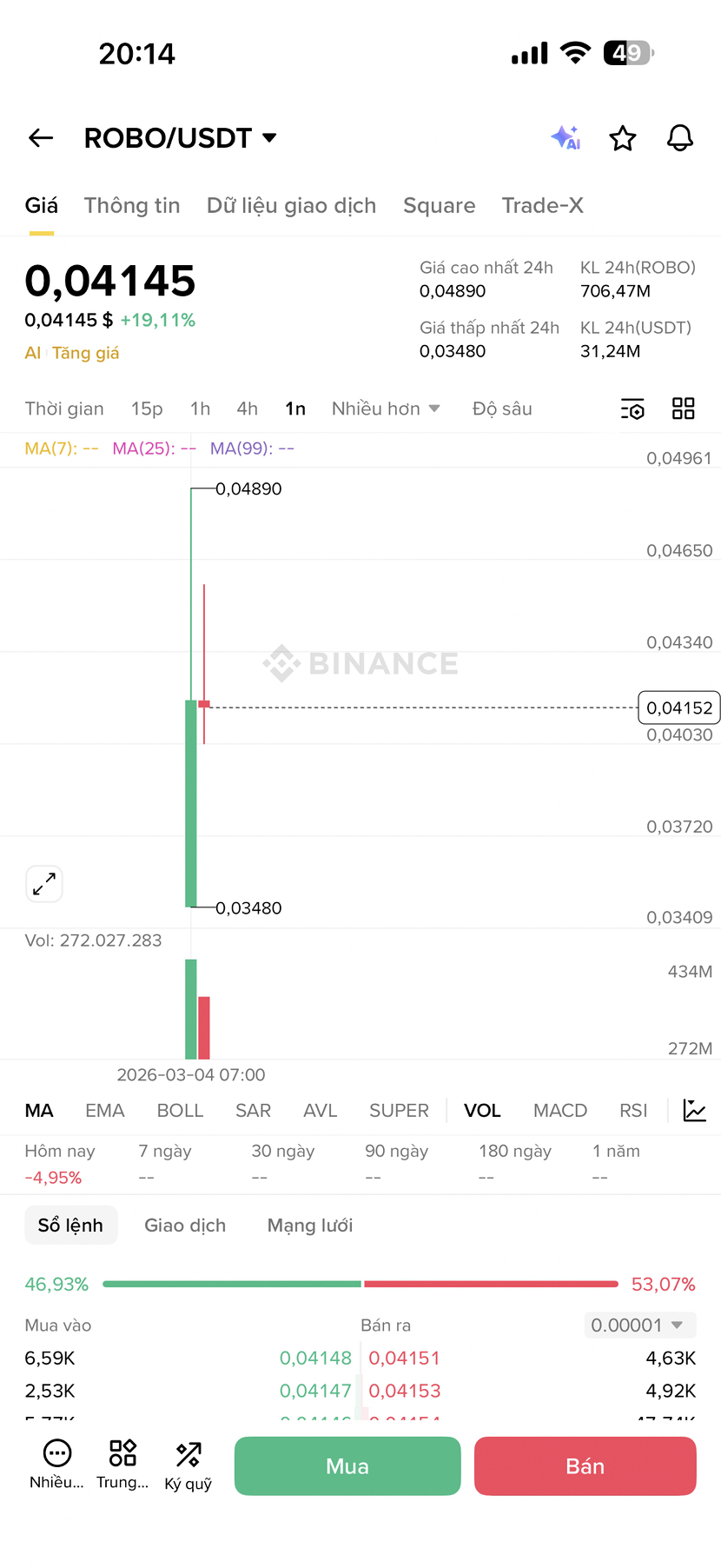This screenshot has height=1568, width=721.
Task: Add ROBO/USDT to favorites star
Action: (x=623, y=138)
